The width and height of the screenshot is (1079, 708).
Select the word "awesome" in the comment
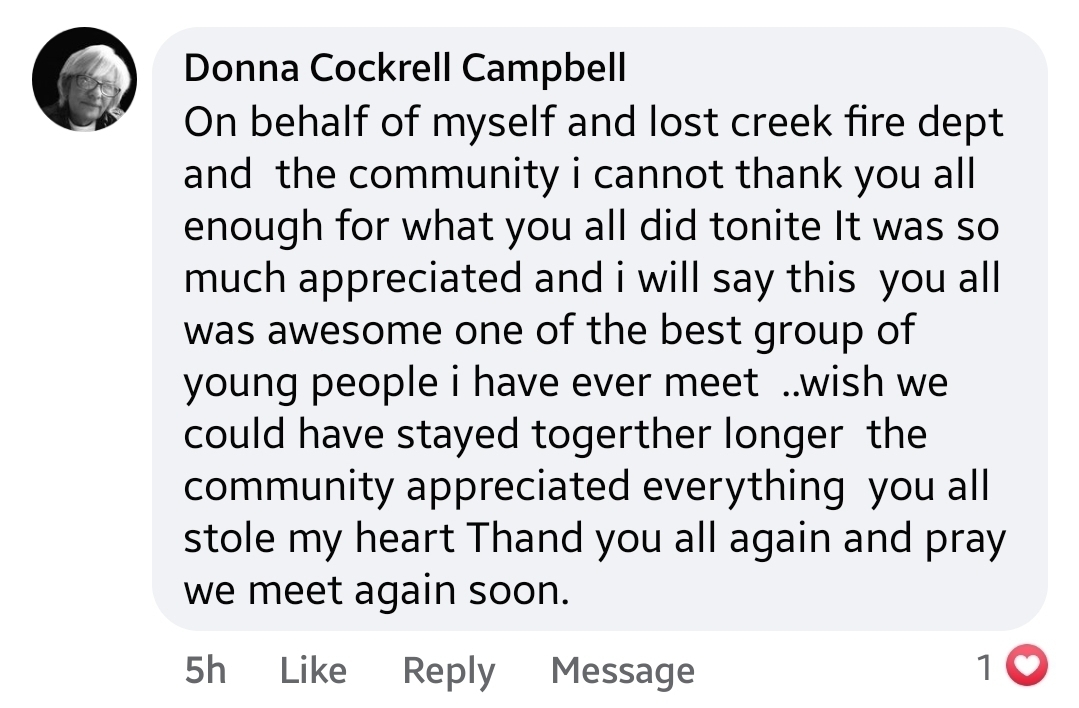[x=357, y=330]
